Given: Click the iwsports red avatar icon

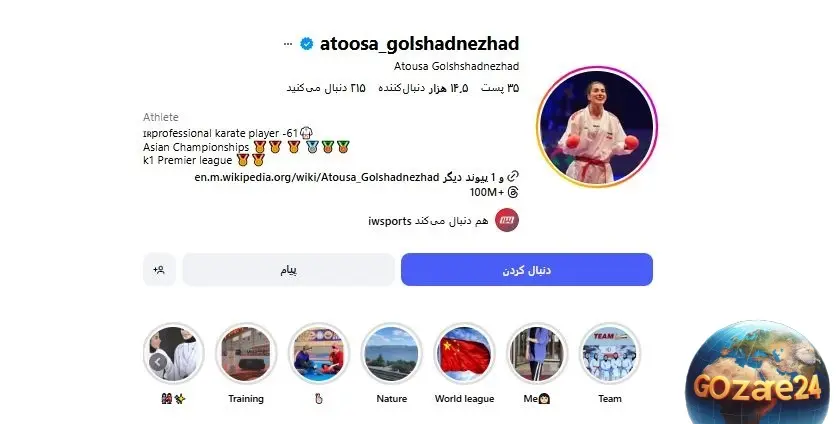Looking at the screenshot, I should coord(507,220).
